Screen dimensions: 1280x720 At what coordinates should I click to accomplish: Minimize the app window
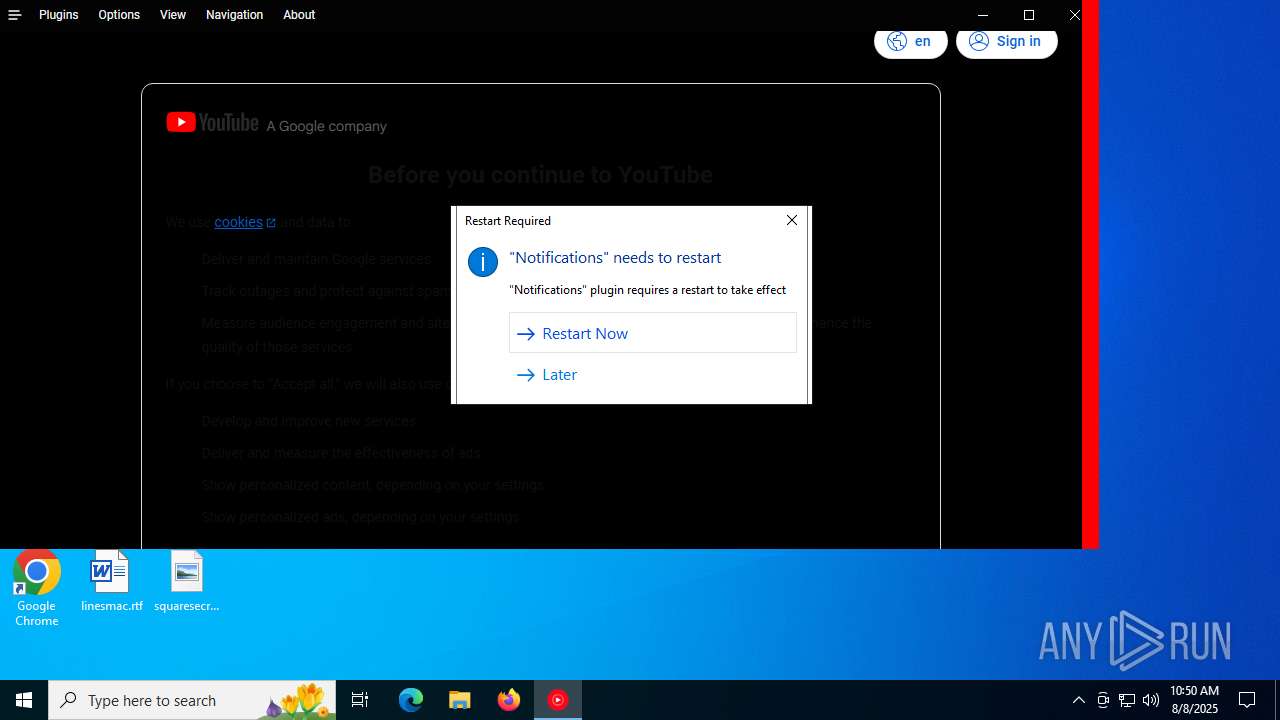pos(983,15)
